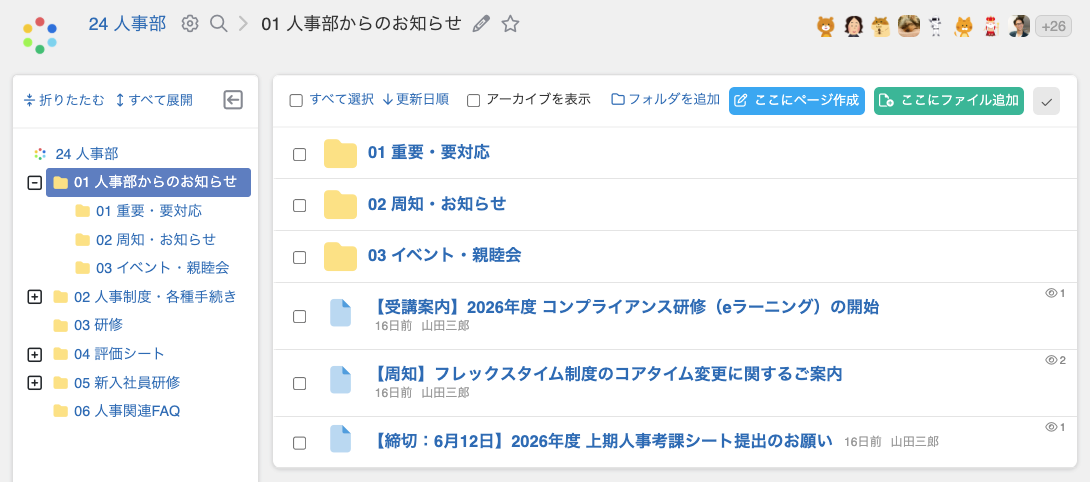Click view count eye icon on 【締切】 row
This screenshot has height=482, width=1090.
click(x=1051, y=427)
